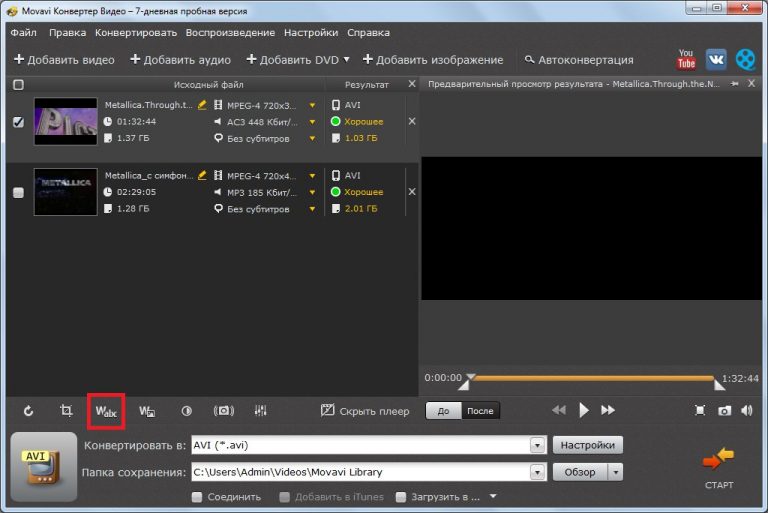Open the Правка menu

click(x=68, y=33)
